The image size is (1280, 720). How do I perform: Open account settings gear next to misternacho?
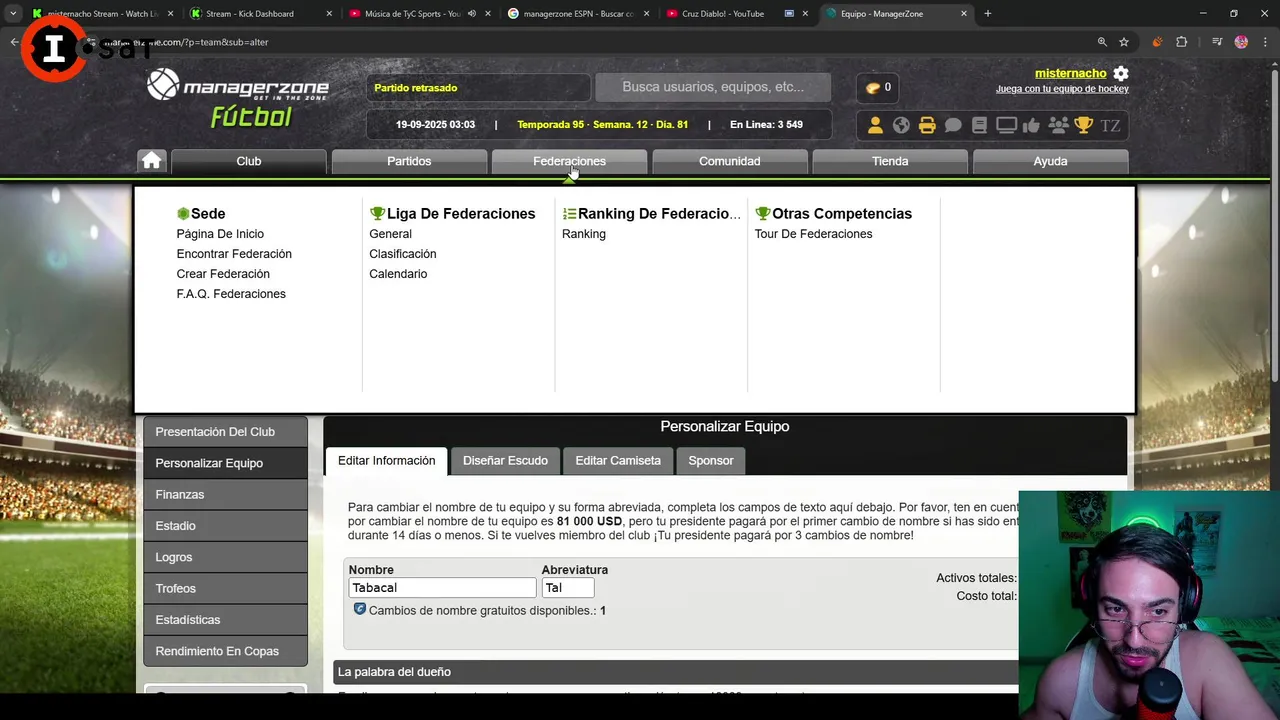click(1121, 74)
